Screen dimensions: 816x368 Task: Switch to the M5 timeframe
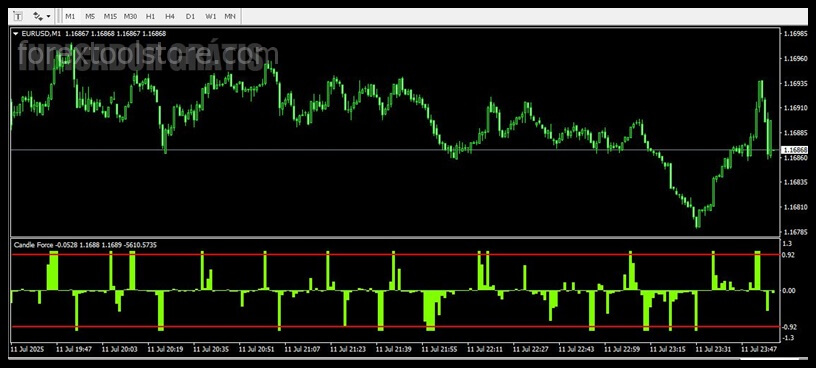(90, 16)
